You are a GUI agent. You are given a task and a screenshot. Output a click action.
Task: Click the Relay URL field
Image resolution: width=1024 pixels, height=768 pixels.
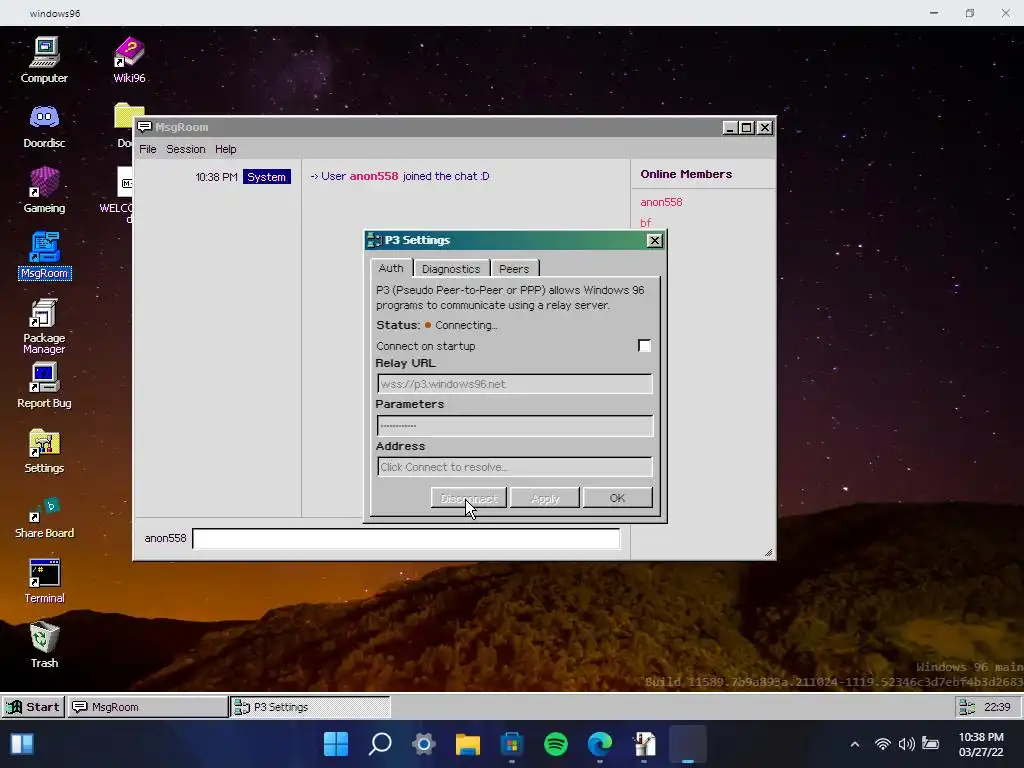[x=515, y=384]
